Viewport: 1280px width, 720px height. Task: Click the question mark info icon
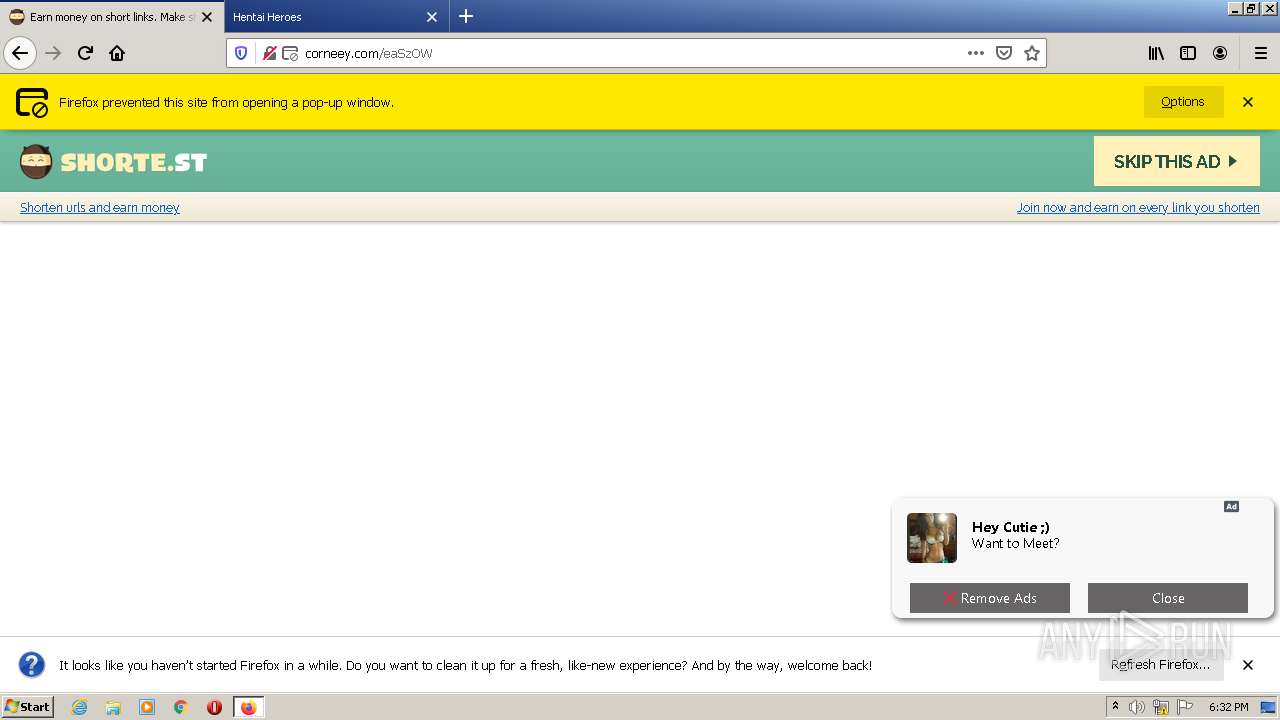pos(32,665)
